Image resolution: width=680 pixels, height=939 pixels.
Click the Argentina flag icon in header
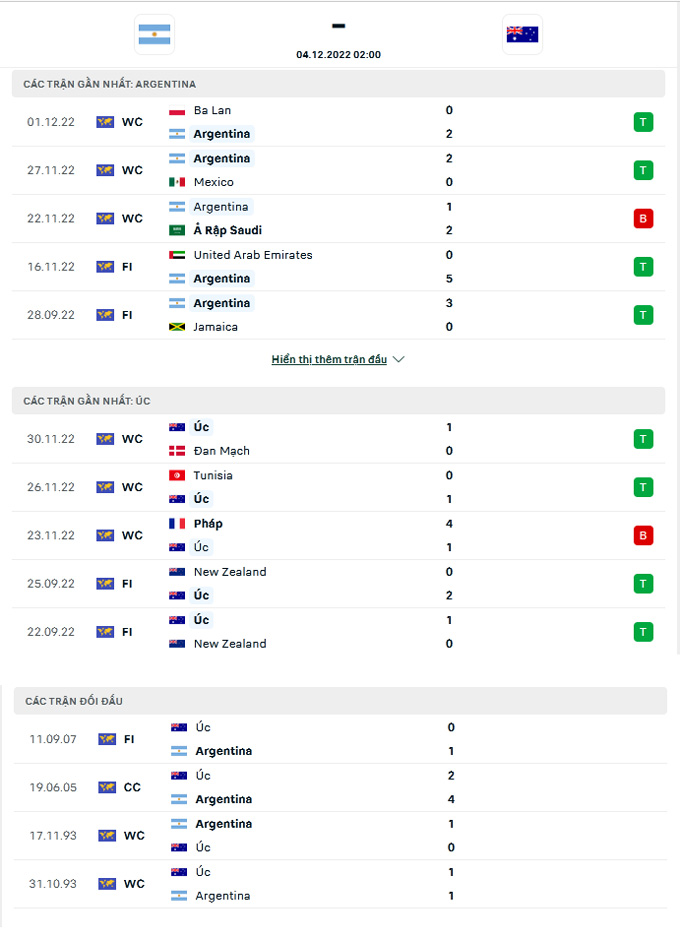(x=154, y=34)
